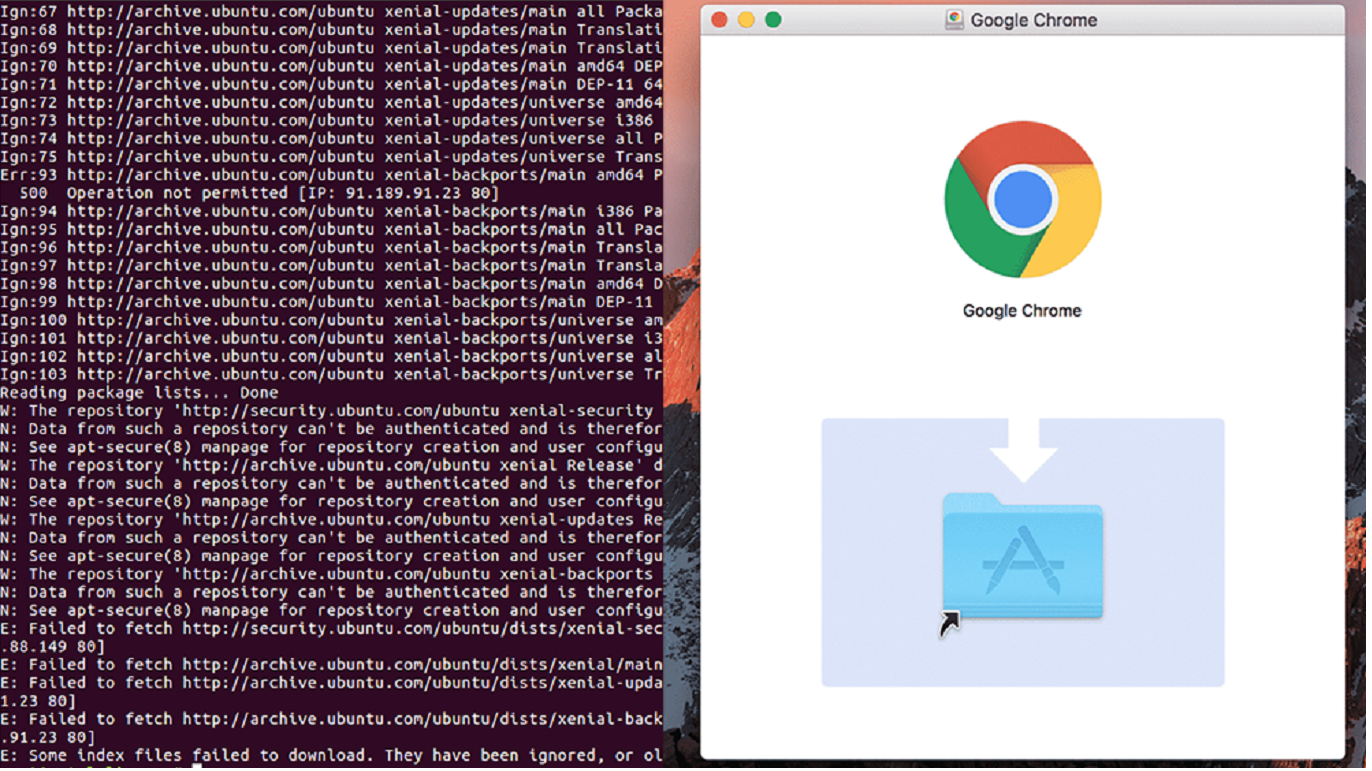
Task: Click the Applications folder shortcut icon
Action: click(1022, 555)
